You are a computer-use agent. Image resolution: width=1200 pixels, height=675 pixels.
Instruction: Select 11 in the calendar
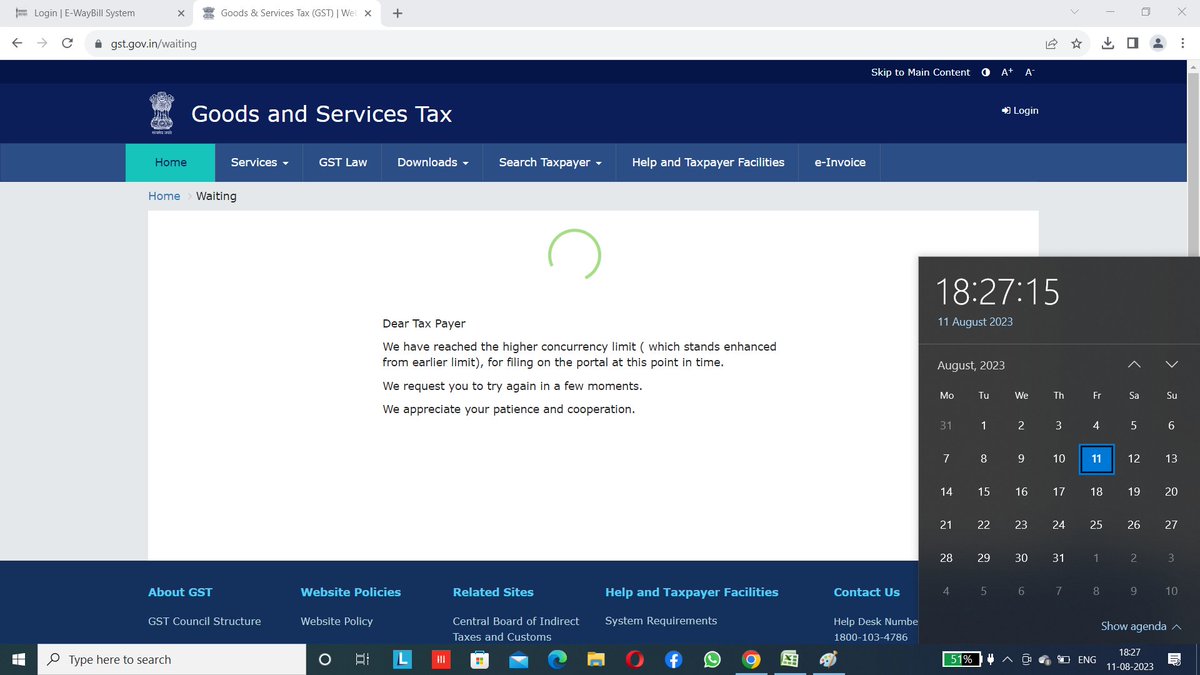tap(1096, 458)
